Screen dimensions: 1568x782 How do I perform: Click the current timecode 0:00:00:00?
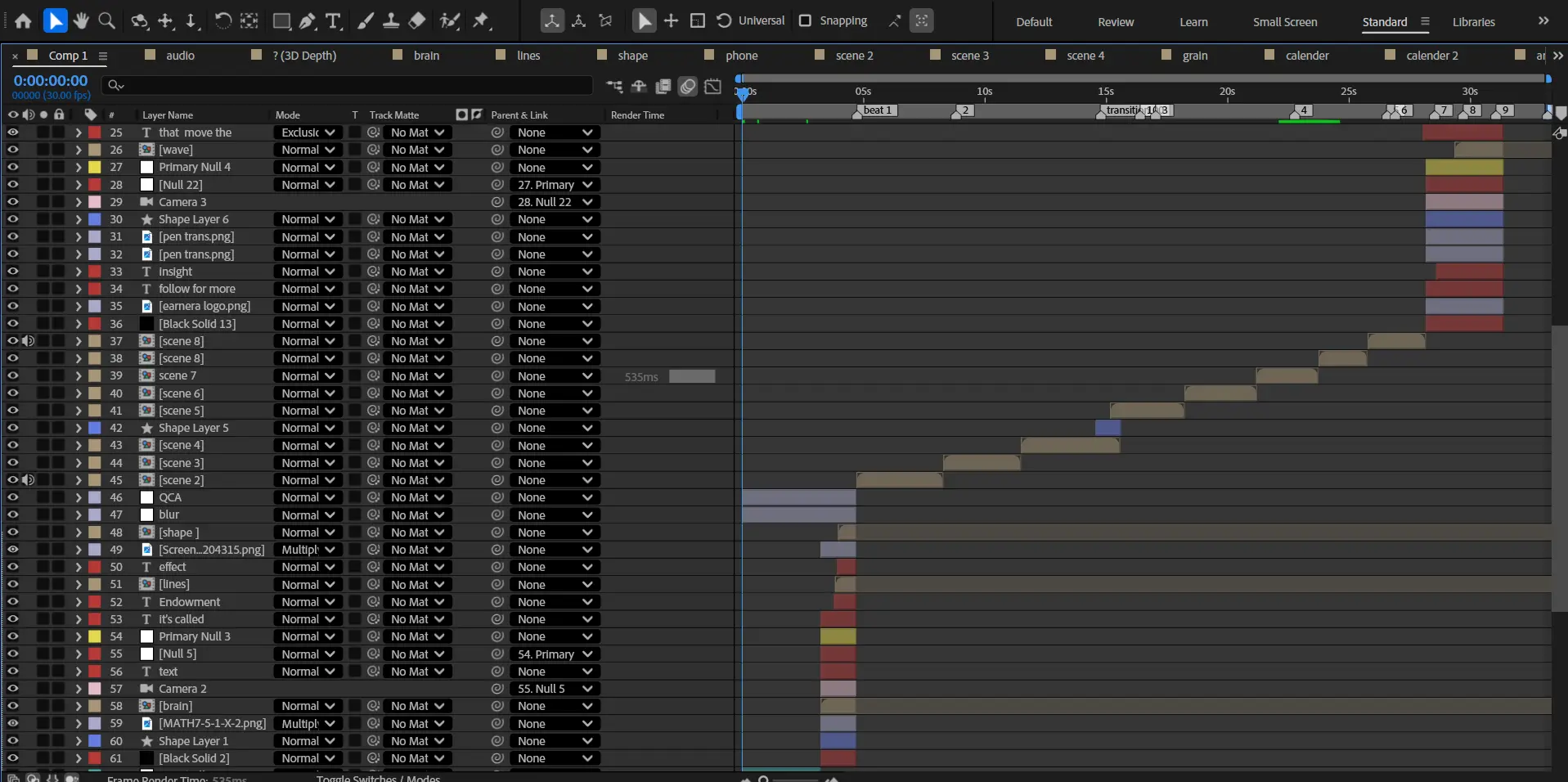tap(51, 81)
